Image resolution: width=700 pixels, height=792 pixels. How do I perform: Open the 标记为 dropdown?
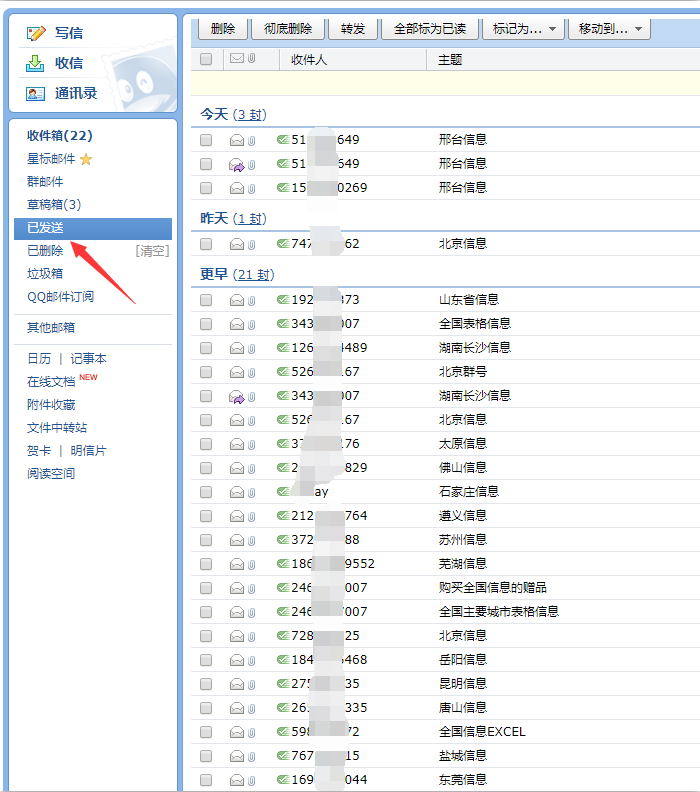(x=525, y=28)
